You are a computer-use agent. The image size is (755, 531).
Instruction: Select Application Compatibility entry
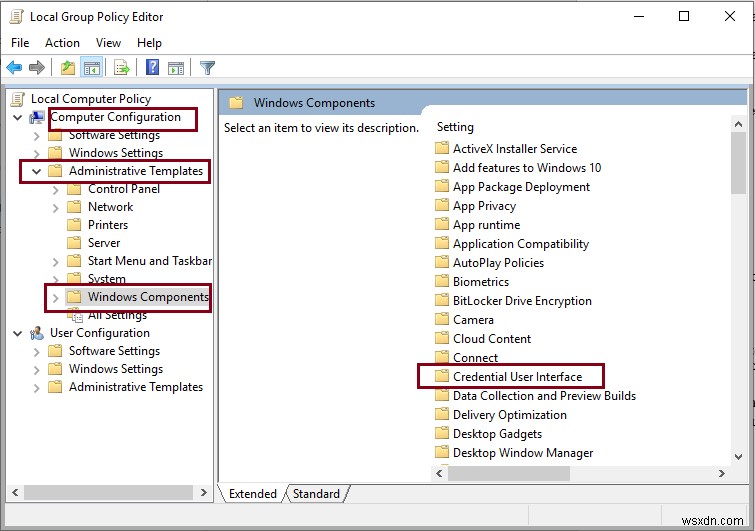tap(521, 244)
